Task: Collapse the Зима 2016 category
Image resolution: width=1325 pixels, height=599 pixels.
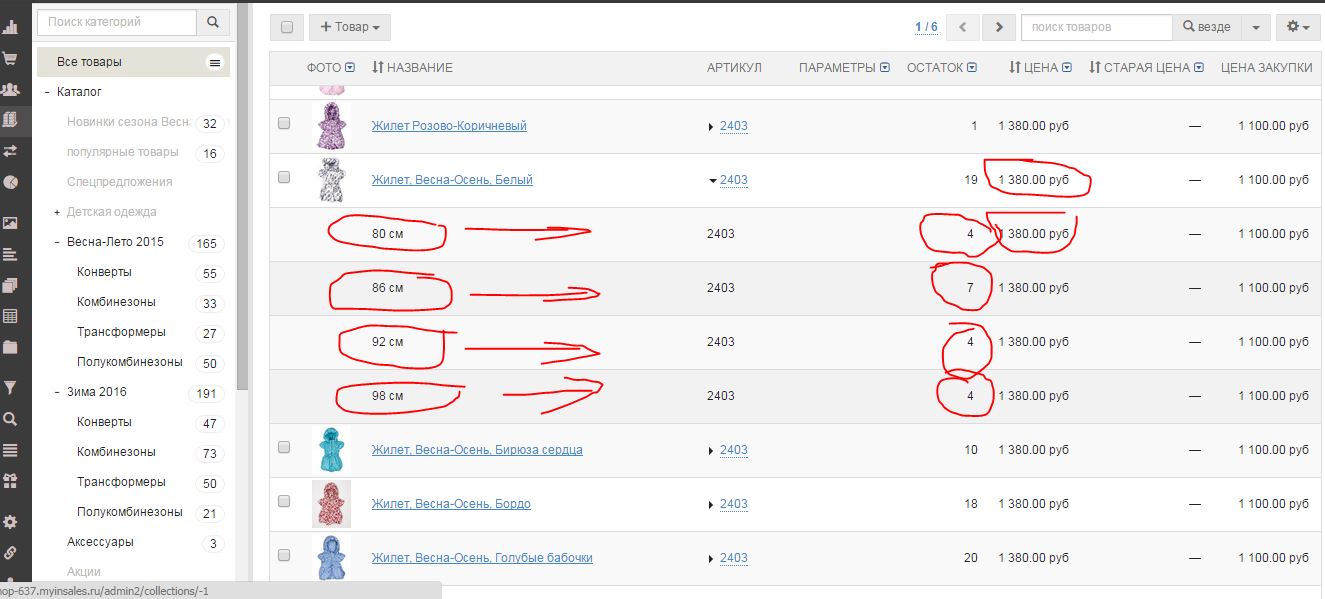Action: [x=58, y=392]
